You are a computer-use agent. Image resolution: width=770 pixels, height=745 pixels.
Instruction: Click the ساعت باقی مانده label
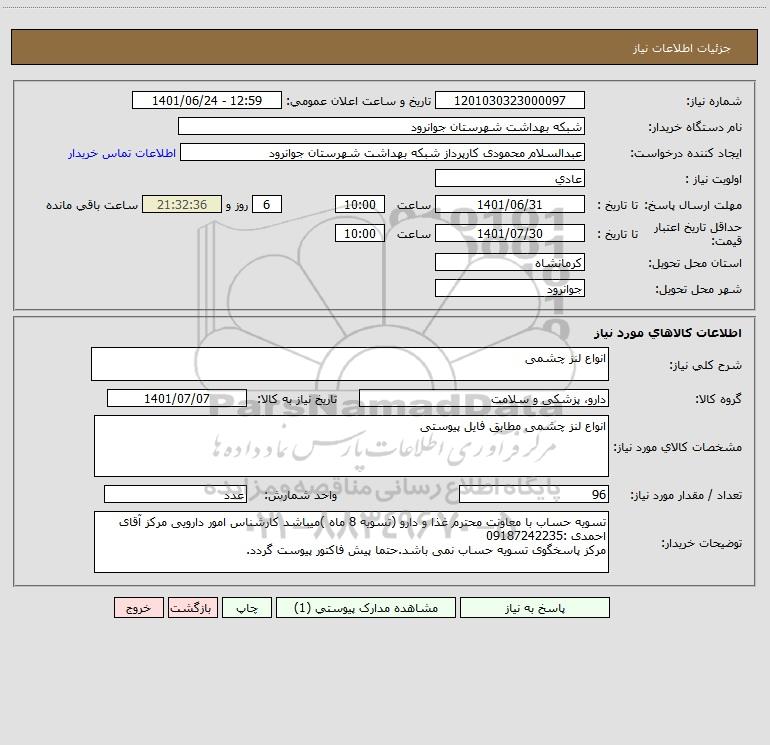pyautogui.click(x=92, y=205)
